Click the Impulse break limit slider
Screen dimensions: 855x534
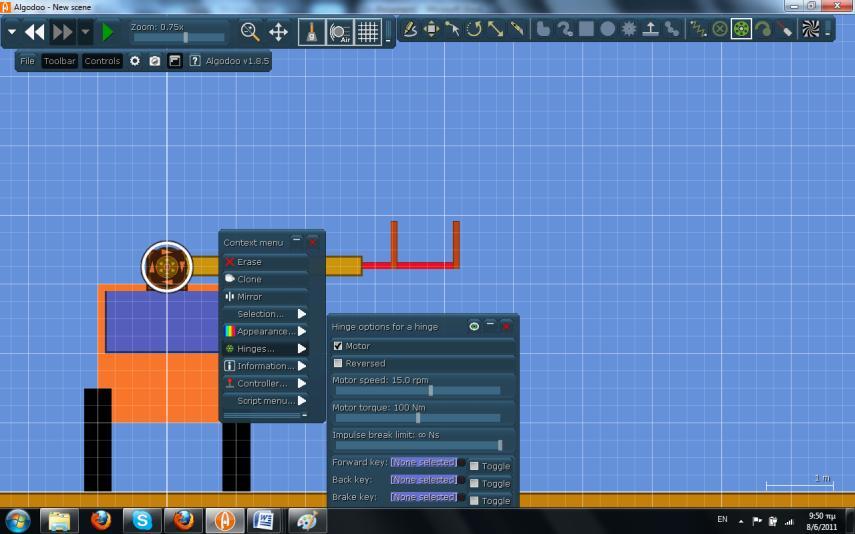pos(418,445)
